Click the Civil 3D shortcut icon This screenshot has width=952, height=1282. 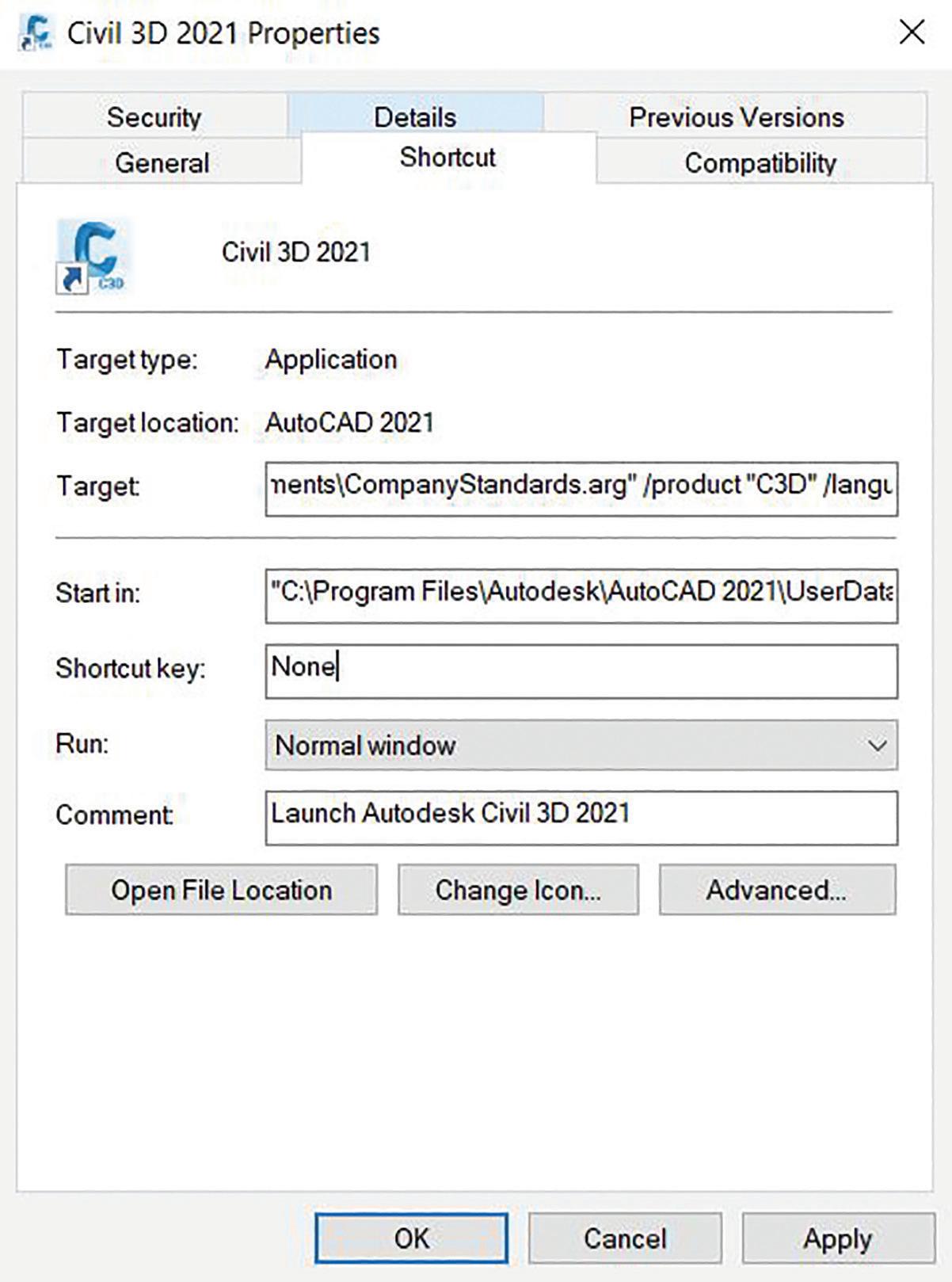93,256
